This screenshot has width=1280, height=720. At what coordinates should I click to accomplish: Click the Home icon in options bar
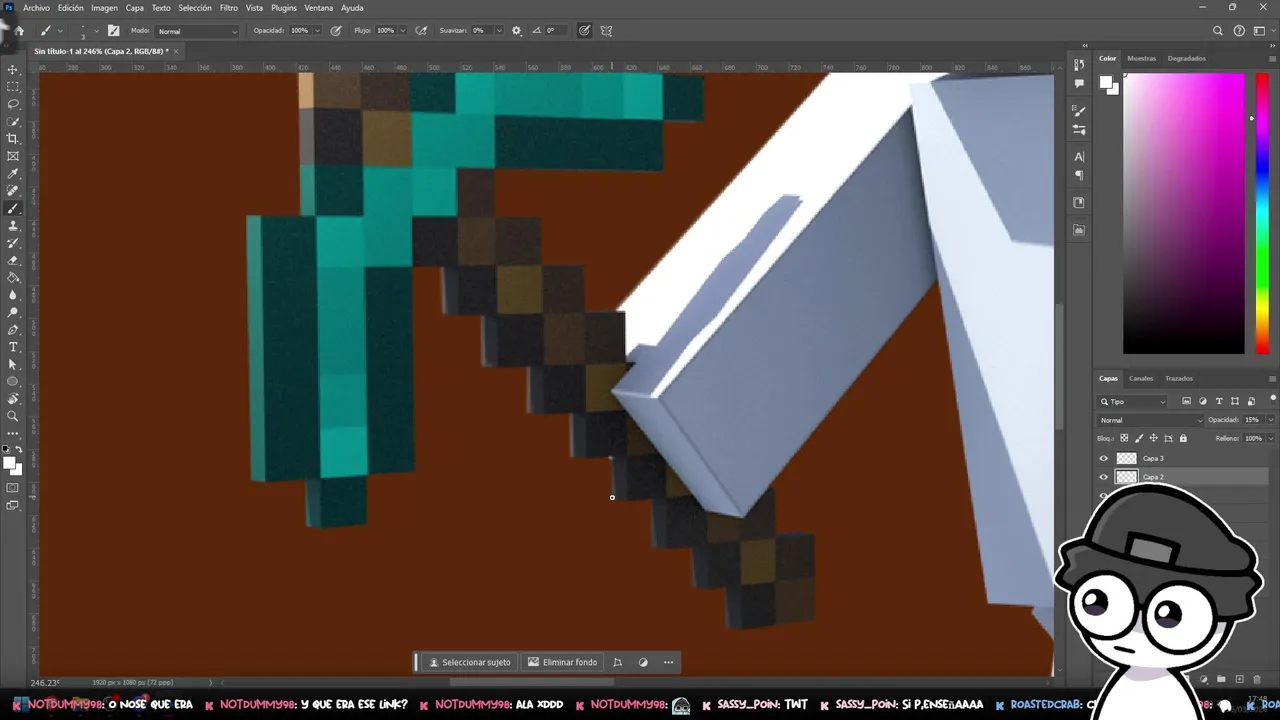(18, 30)
